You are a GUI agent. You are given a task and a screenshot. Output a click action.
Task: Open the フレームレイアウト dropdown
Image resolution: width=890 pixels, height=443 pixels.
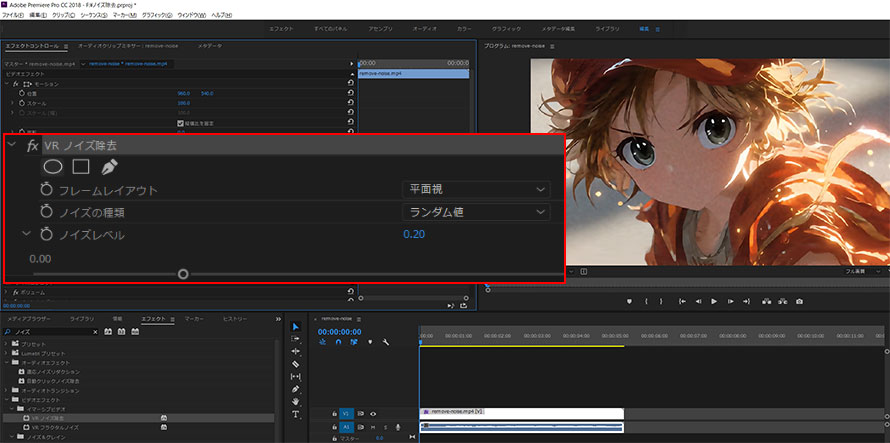coord(475,189)
